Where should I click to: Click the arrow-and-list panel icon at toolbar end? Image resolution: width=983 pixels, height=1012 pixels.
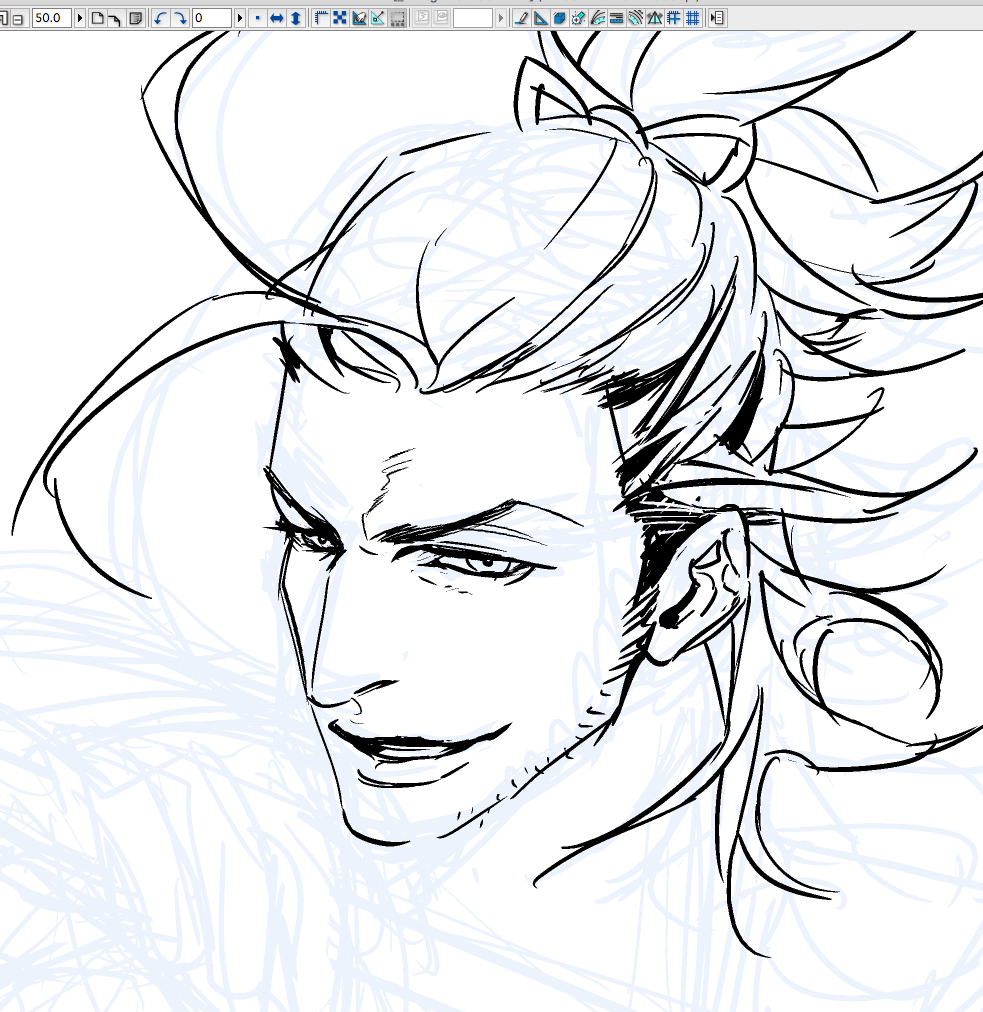[x=717, y=18]
